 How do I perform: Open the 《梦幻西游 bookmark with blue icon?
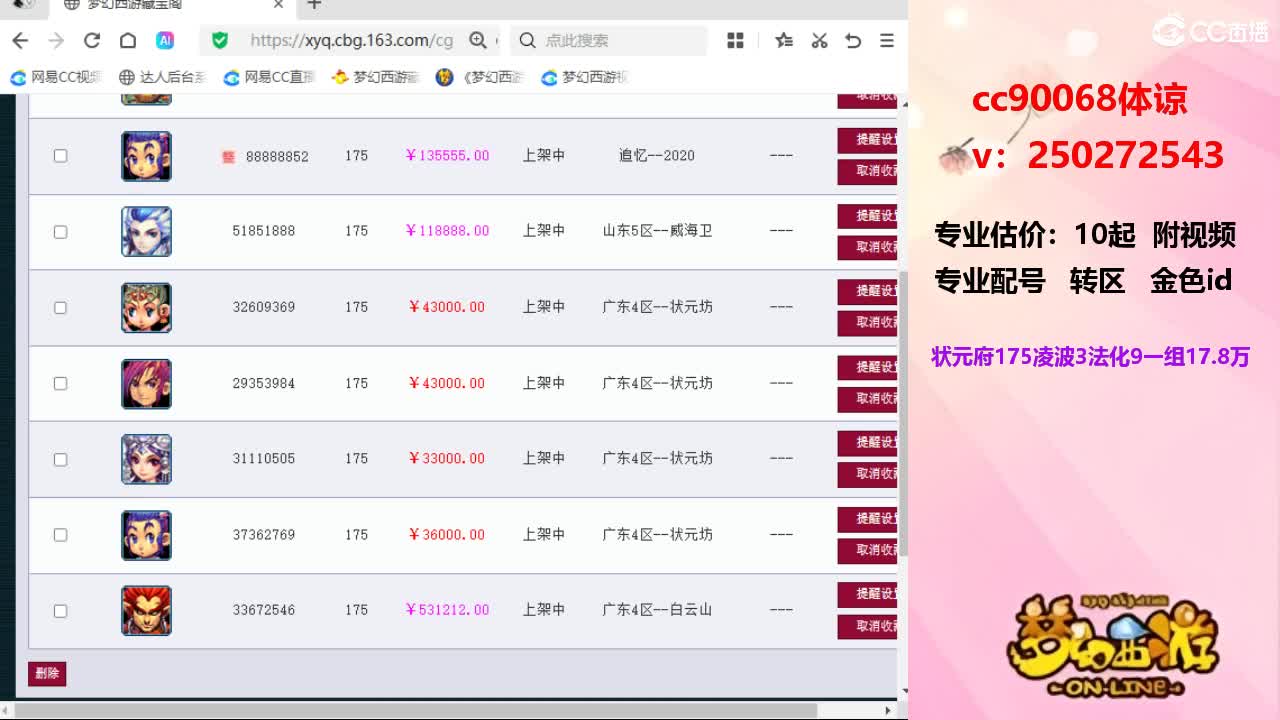(x=481, y=77)
